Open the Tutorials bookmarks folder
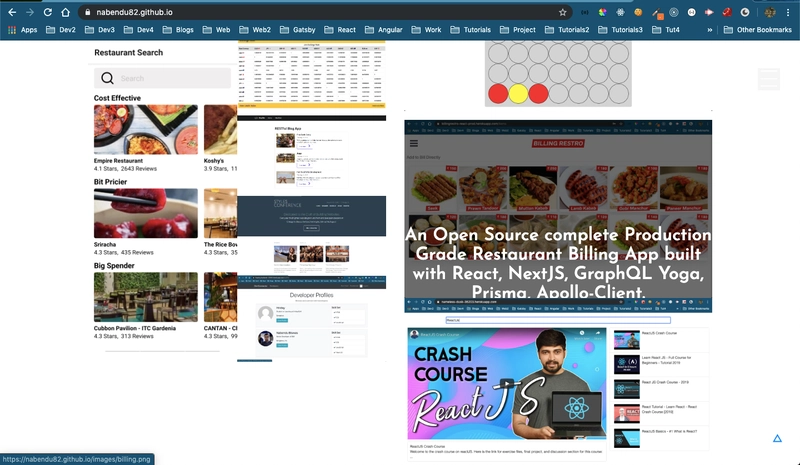The height and width of the screenshot is (465, 800). coord(470,30)
